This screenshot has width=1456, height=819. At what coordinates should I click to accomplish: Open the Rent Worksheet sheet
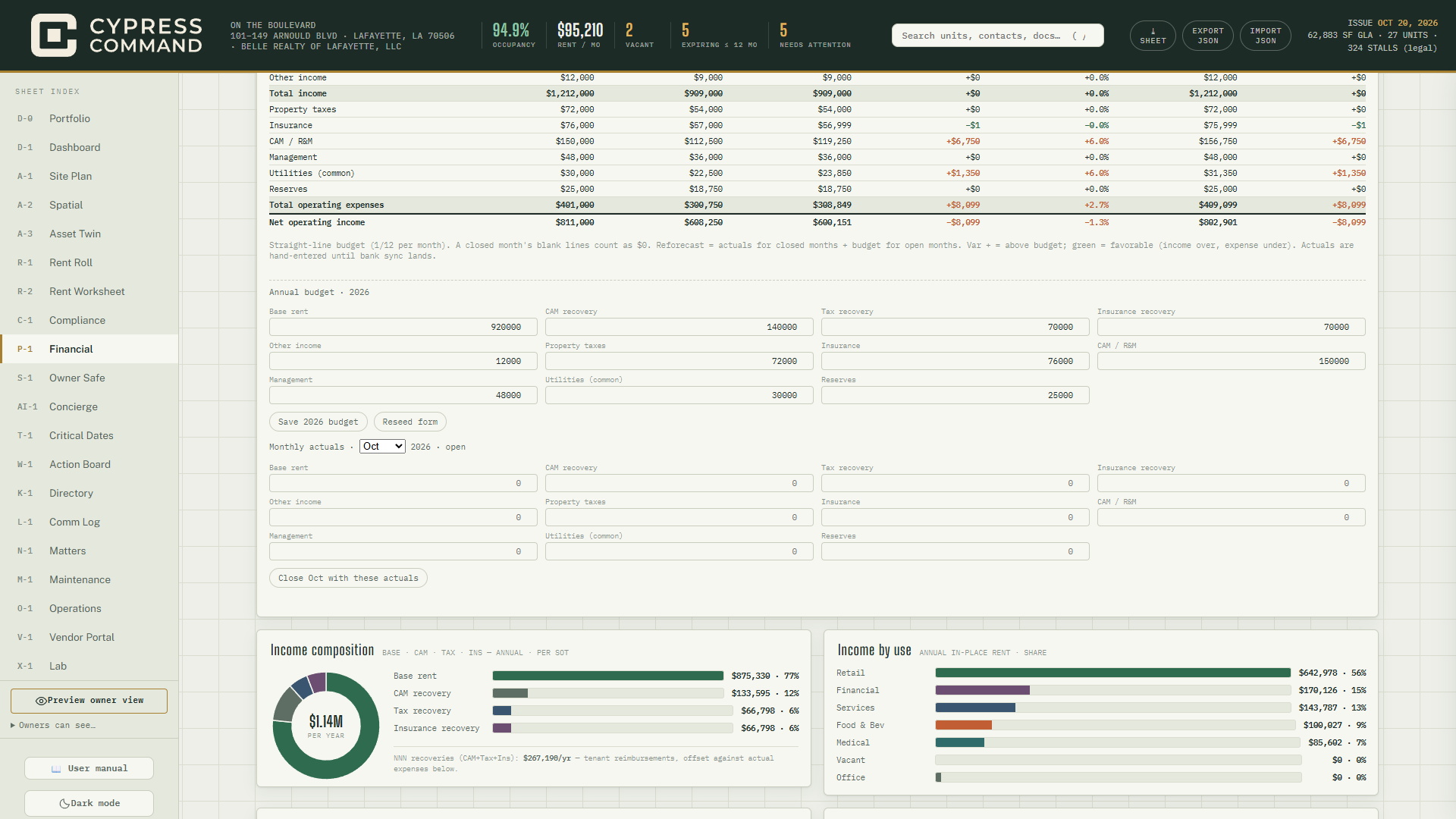point(89,291)
